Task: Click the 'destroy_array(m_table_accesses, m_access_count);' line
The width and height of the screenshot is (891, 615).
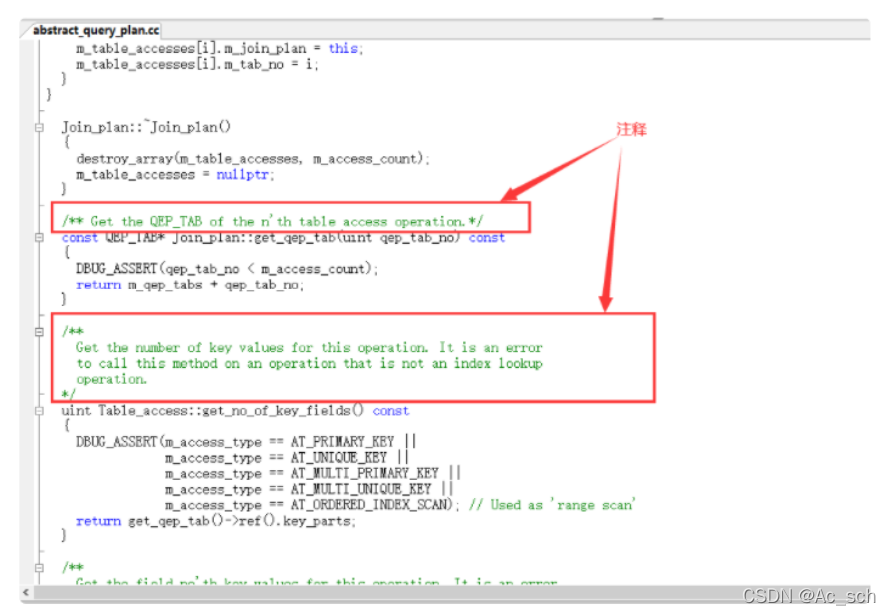Action: click(x=253, y=159)
